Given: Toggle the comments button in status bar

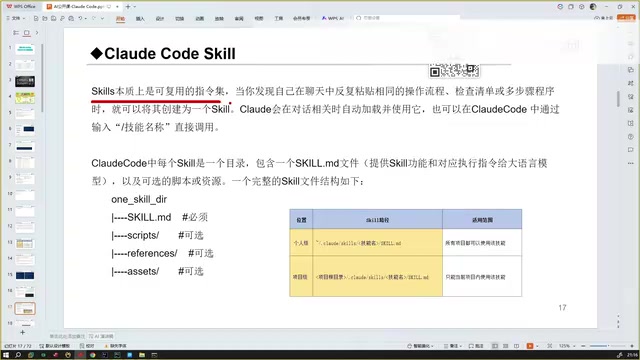Looking at the screenshot, I should (476, 346).
